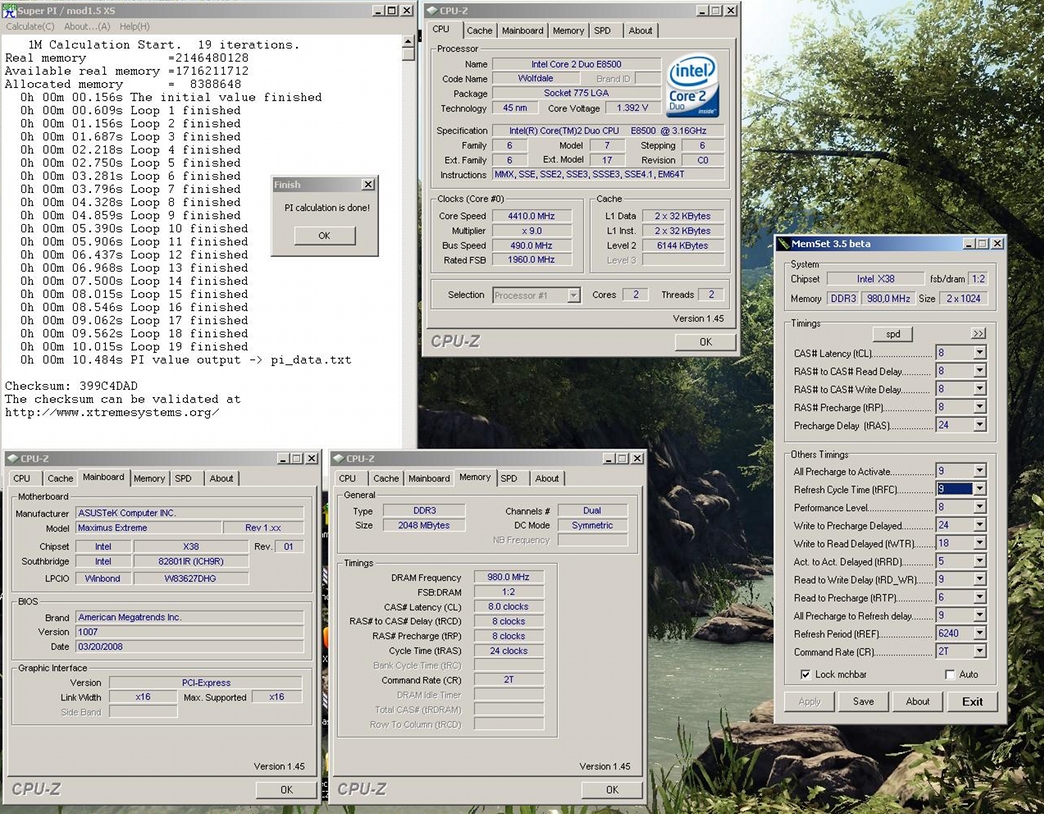This screenshot has height=814, width=1044.
Task: Uncheck Lock mchbar in MemSet
Action: (x=805, y=674)
